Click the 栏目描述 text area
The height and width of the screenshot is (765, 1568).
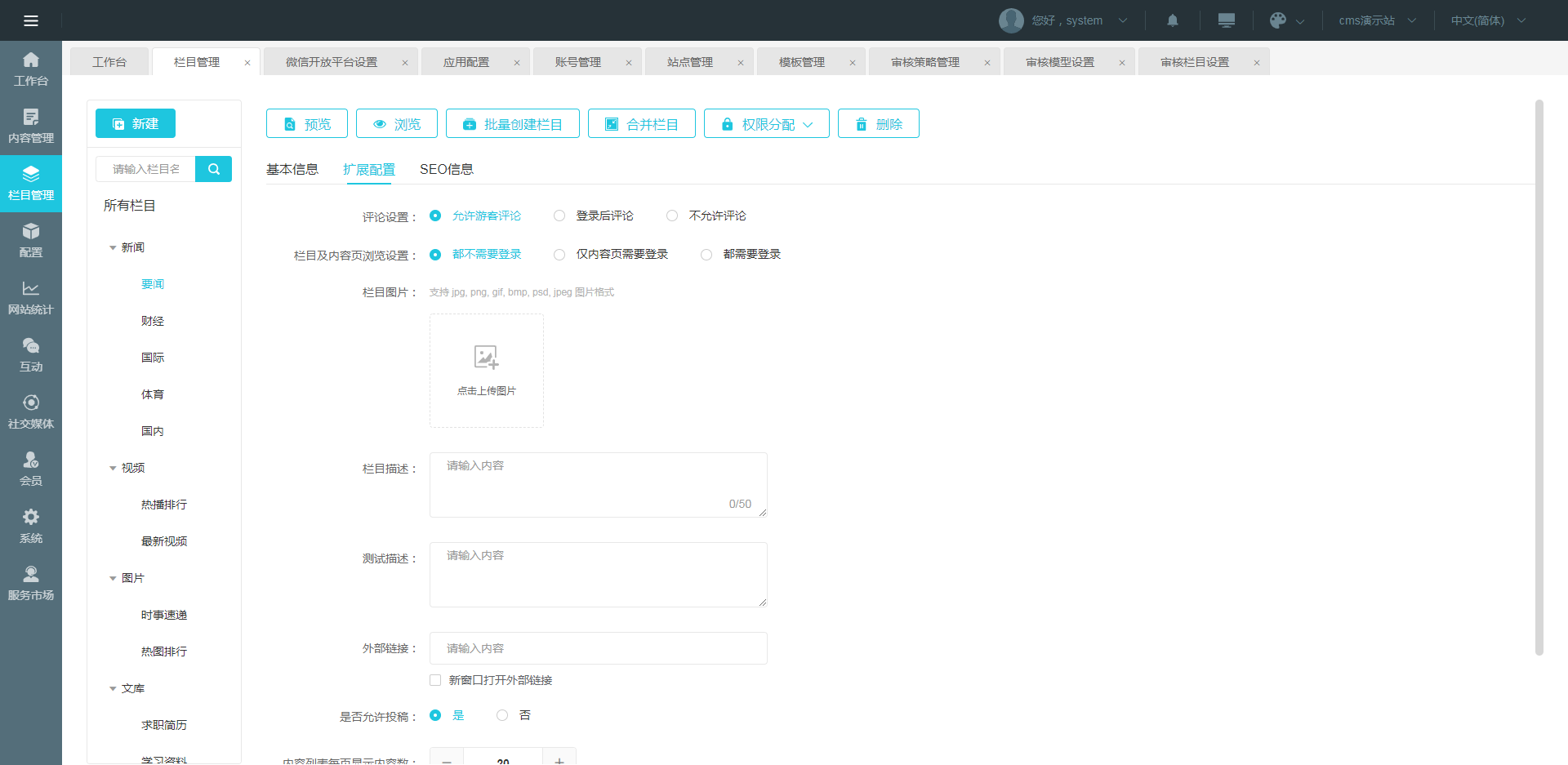[598, 484]
